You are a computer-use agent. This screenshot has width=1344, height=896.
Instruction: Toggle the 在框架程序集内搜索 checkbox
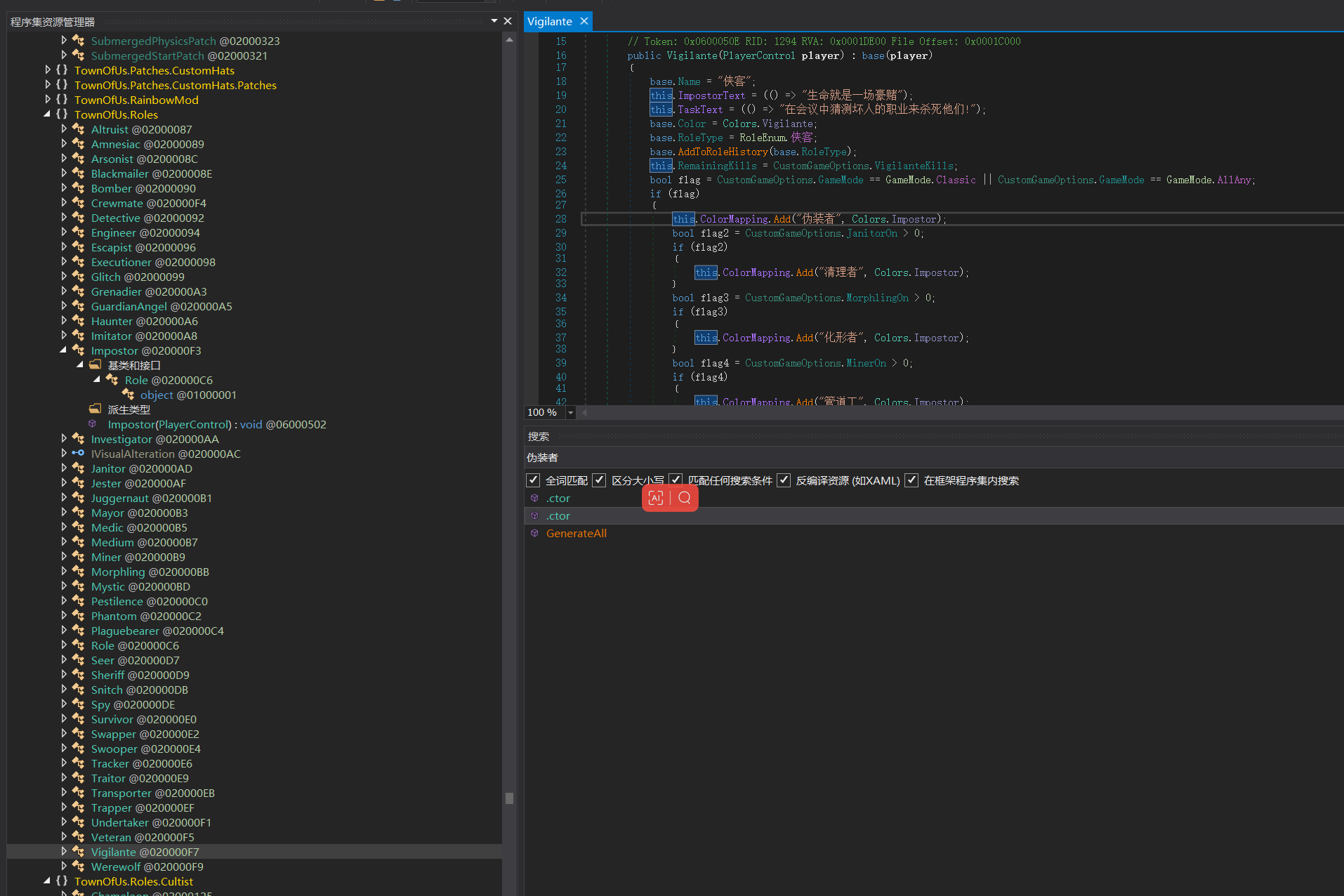point(911,480)
